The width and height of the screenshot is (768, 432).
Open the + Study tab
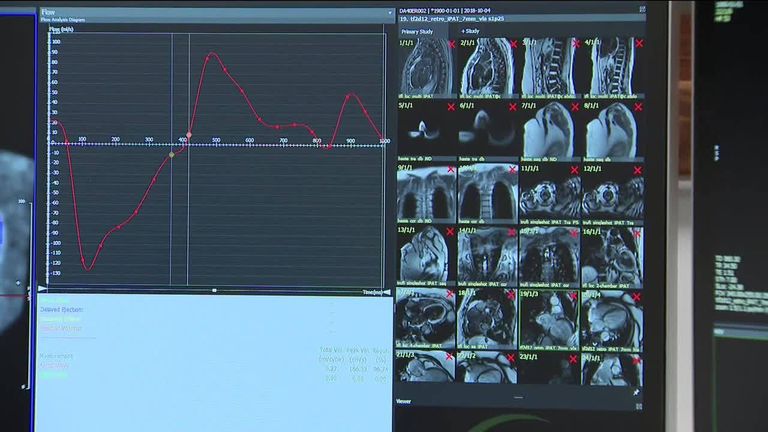470,31
